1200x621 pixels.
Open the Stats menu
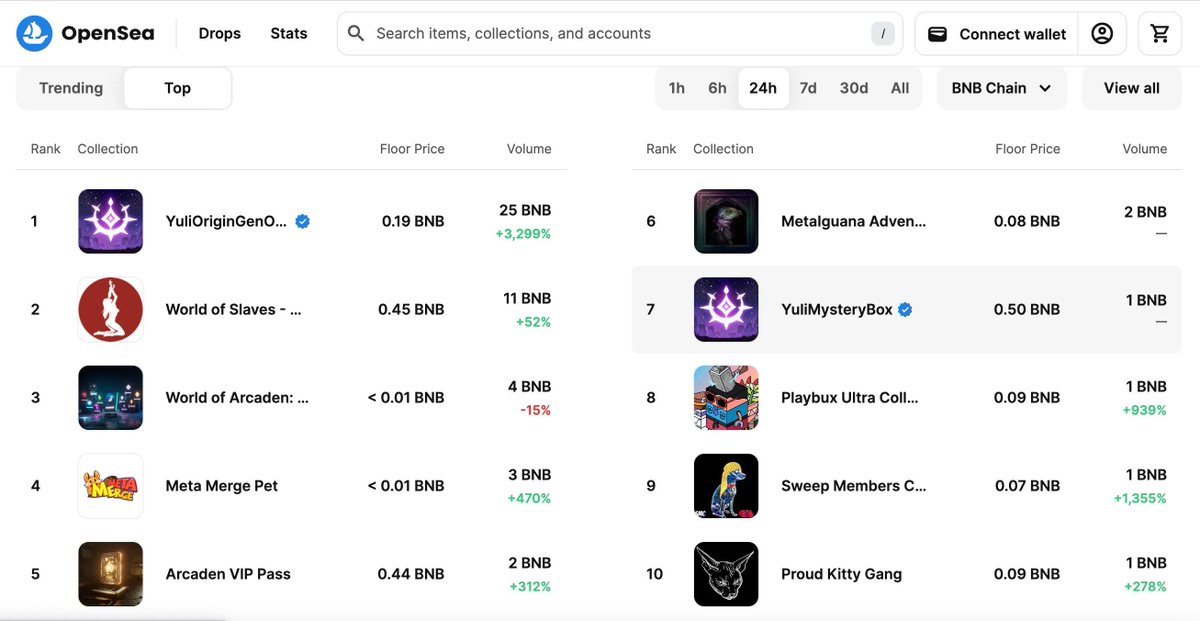coord(289,33)
